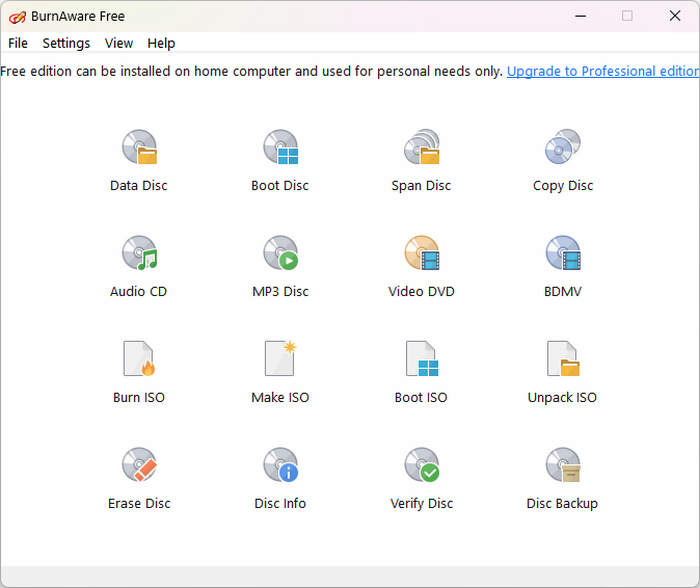
Task: Start the Copy Disc tool icon
Action: [562, 147]
